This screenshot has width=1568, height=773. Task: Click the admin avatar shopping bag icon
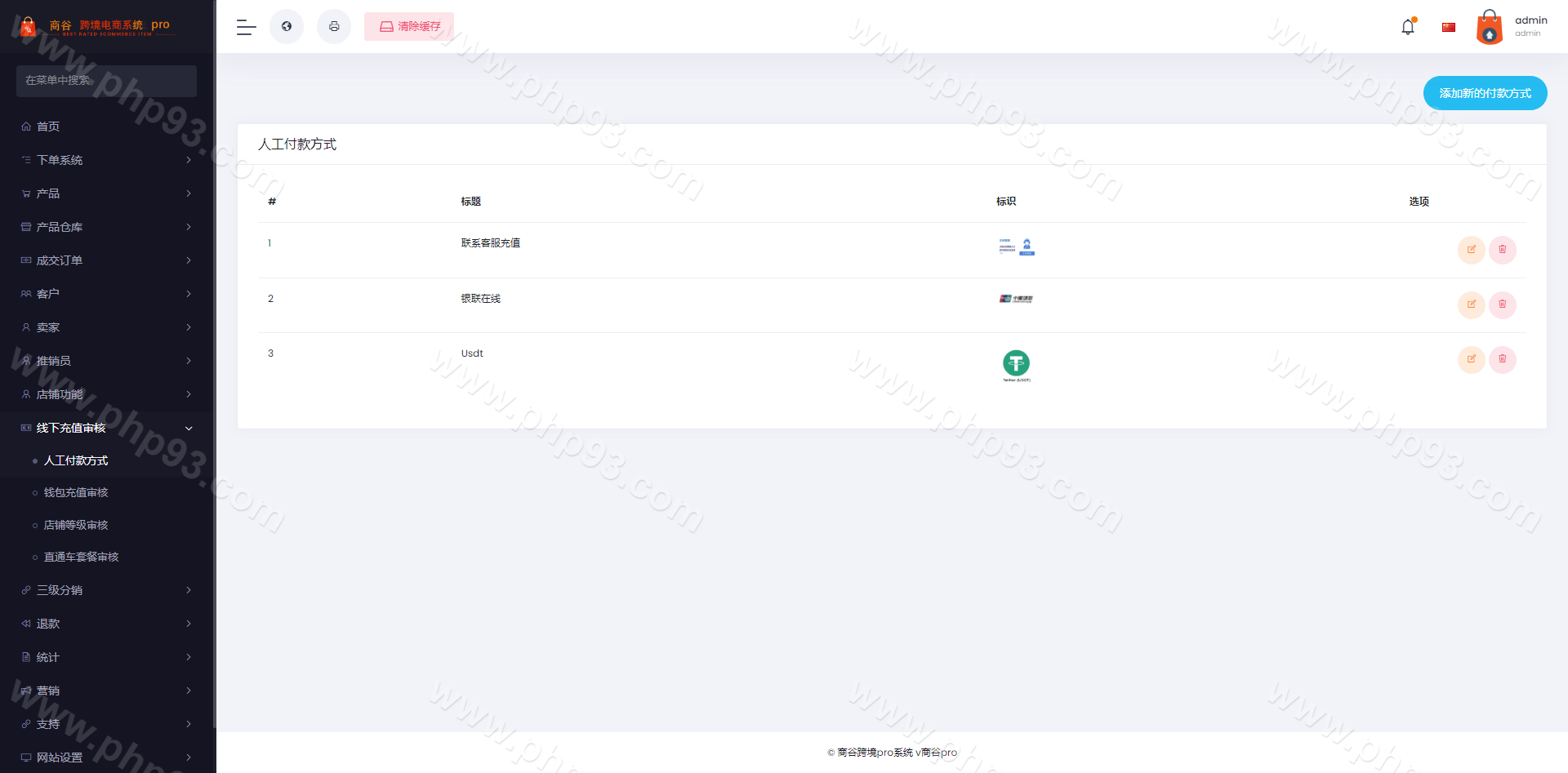click(1489, 27)
